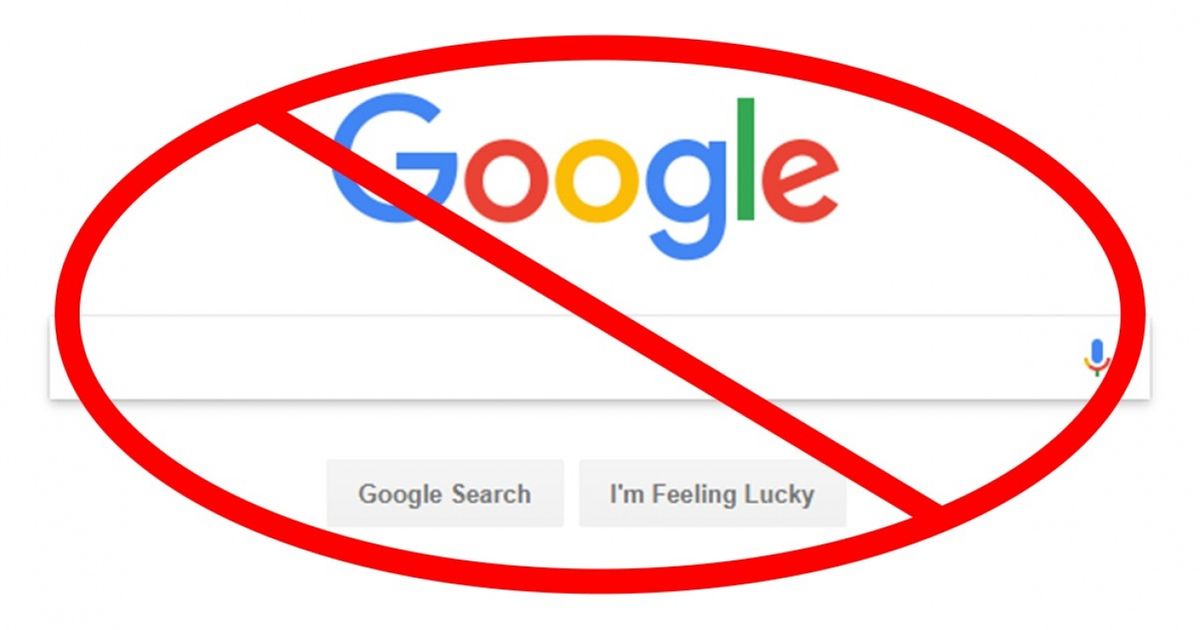Image resolution: width=1200 pixels, height=630 pixels.
Task: Select the I'm Feeling Lucky button
Action: pyautogui.click(x=712, y=493)
